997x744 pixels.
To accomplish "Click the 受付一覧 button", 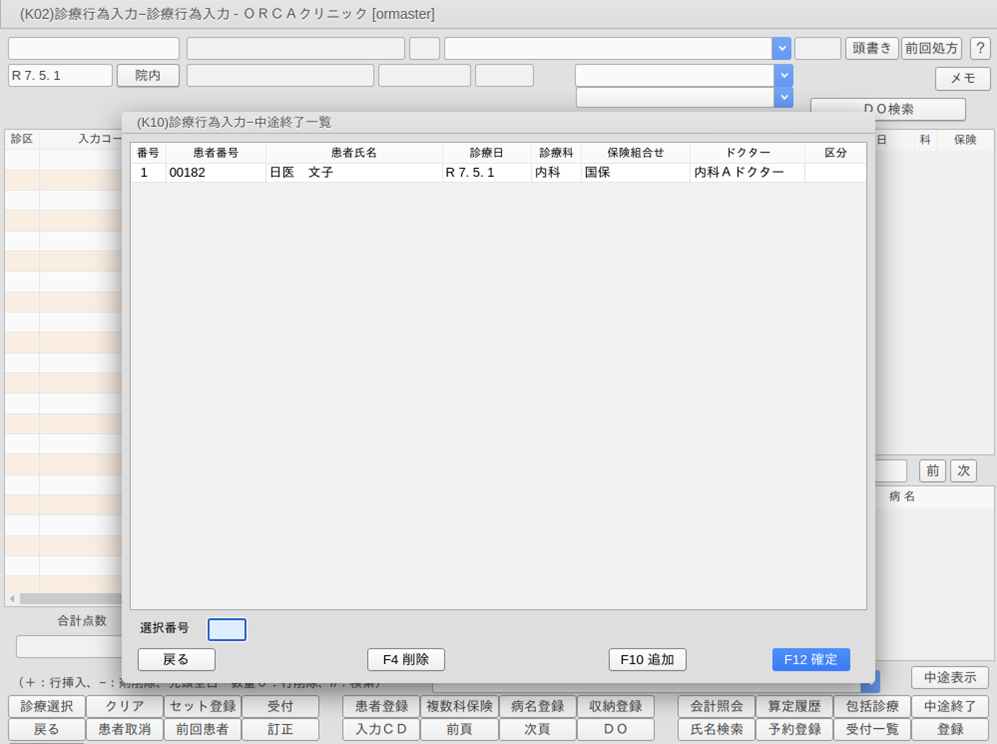I will point(871,729).
